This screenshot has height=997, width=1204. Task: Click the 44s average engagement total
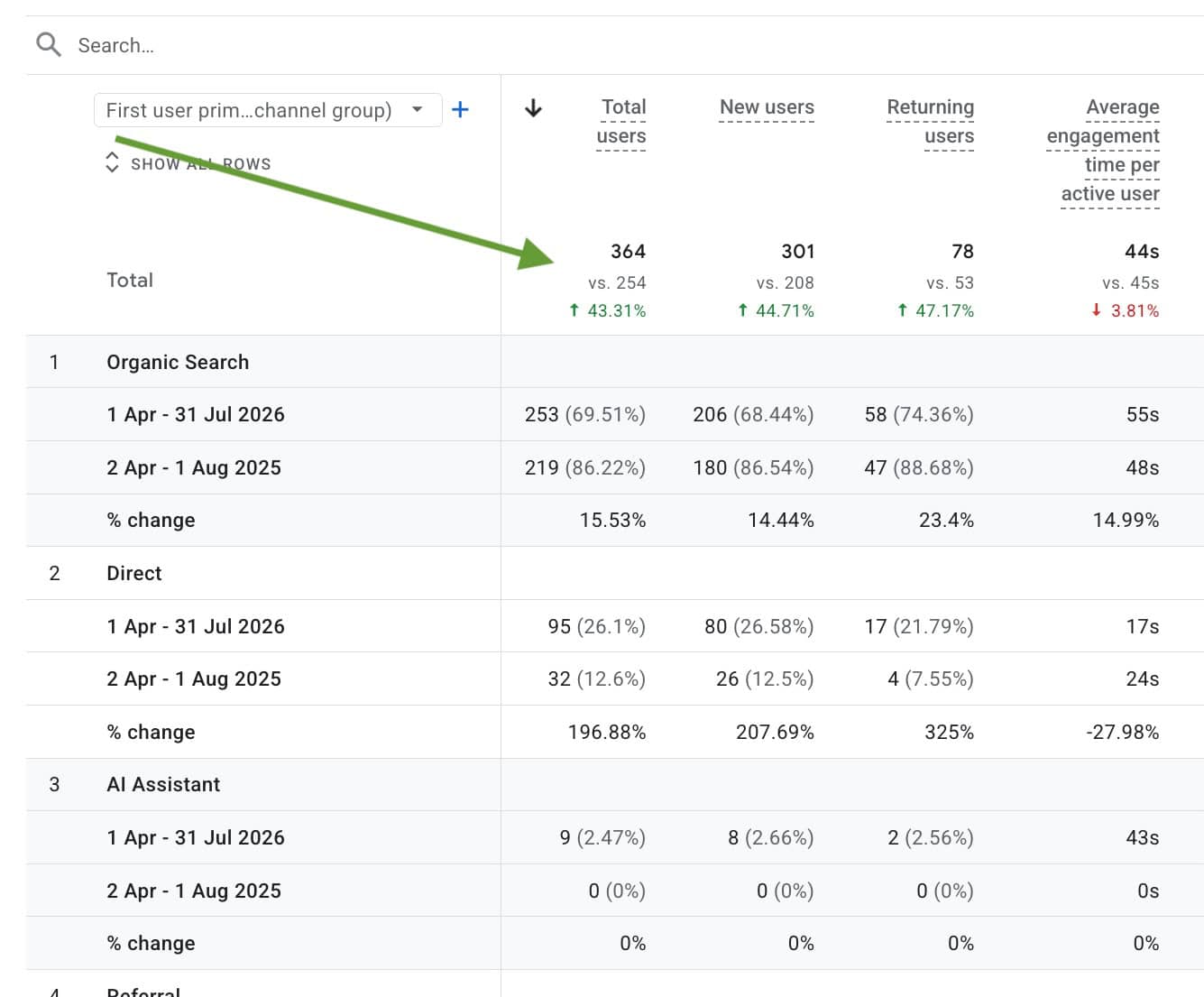click(1142, 251)
